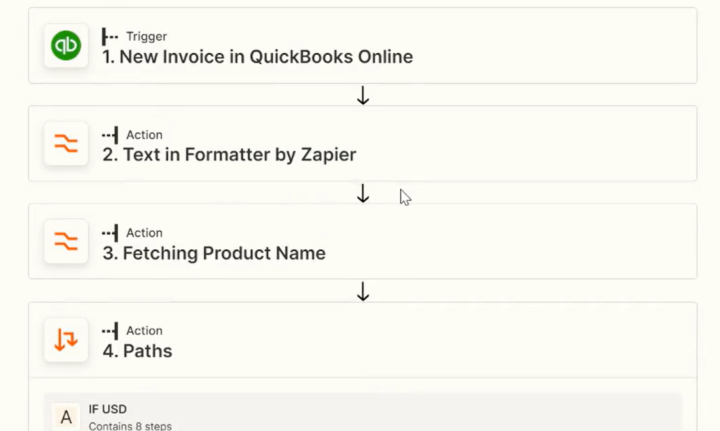Click the path A letter badge
Screen dimensions: 720x431
(x=66, y=417)
